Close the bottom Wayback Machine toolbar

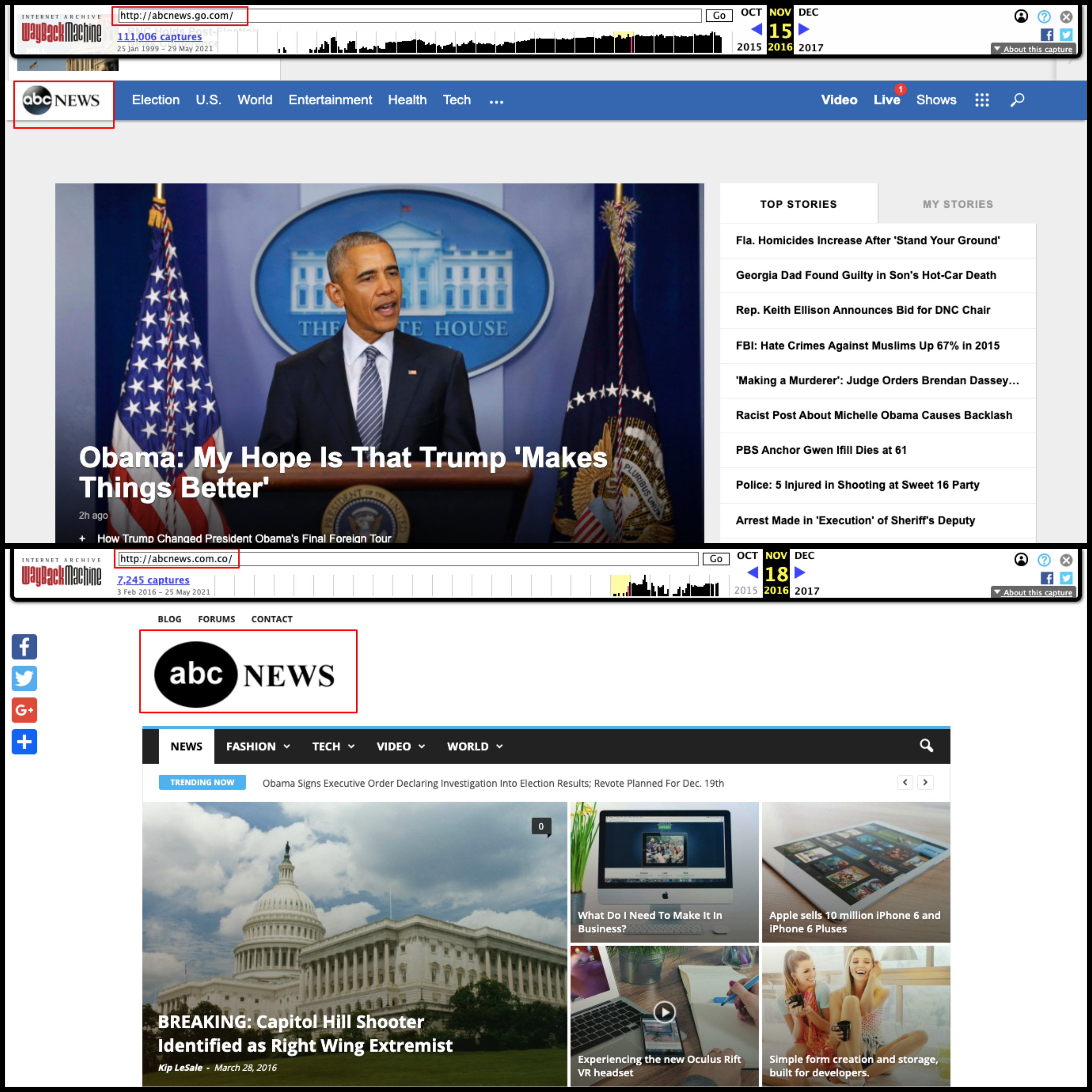[1066, 560]
